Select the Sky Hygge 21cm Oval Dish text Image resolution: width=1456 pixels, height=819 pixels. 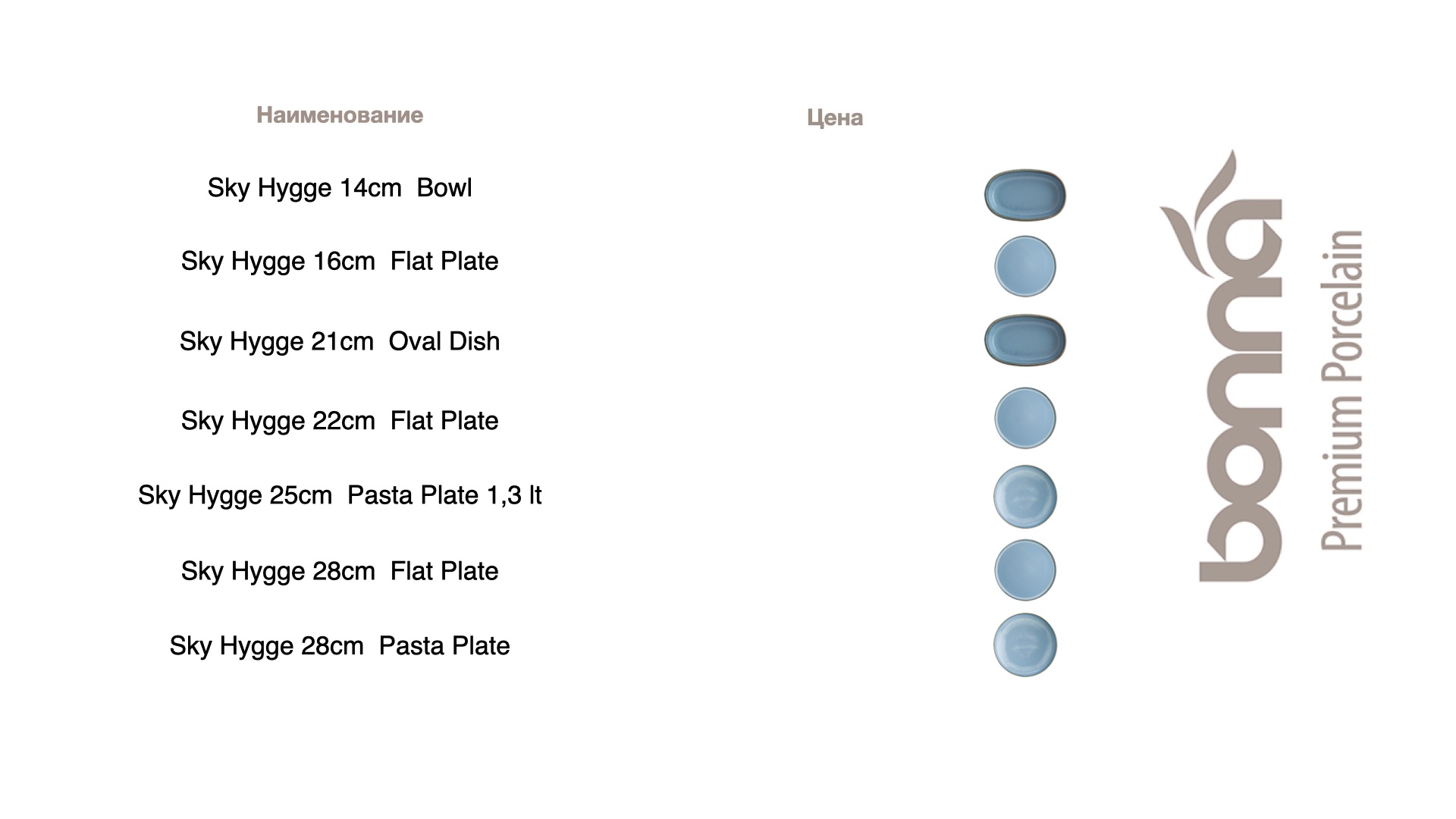click(340, 341)
